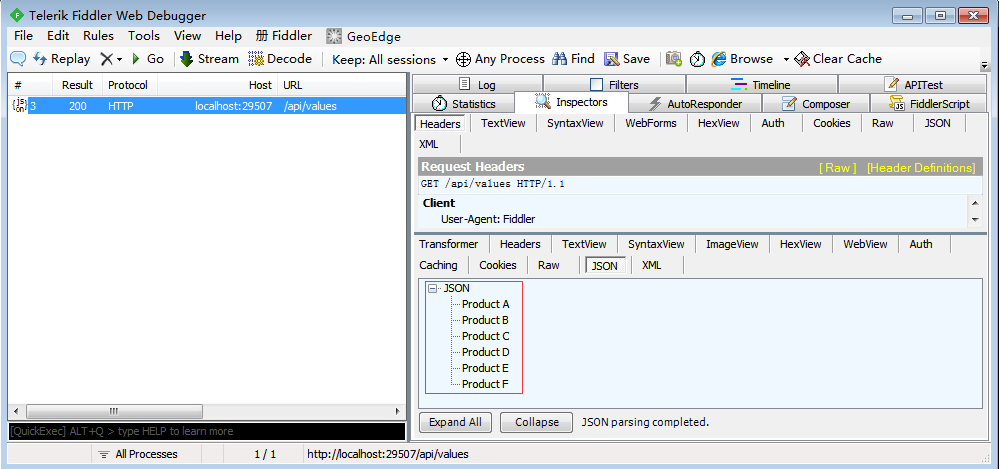This screenshot has height=469, width=1000.
Task: Select request WebForms tab
Action: click(651, 123)
